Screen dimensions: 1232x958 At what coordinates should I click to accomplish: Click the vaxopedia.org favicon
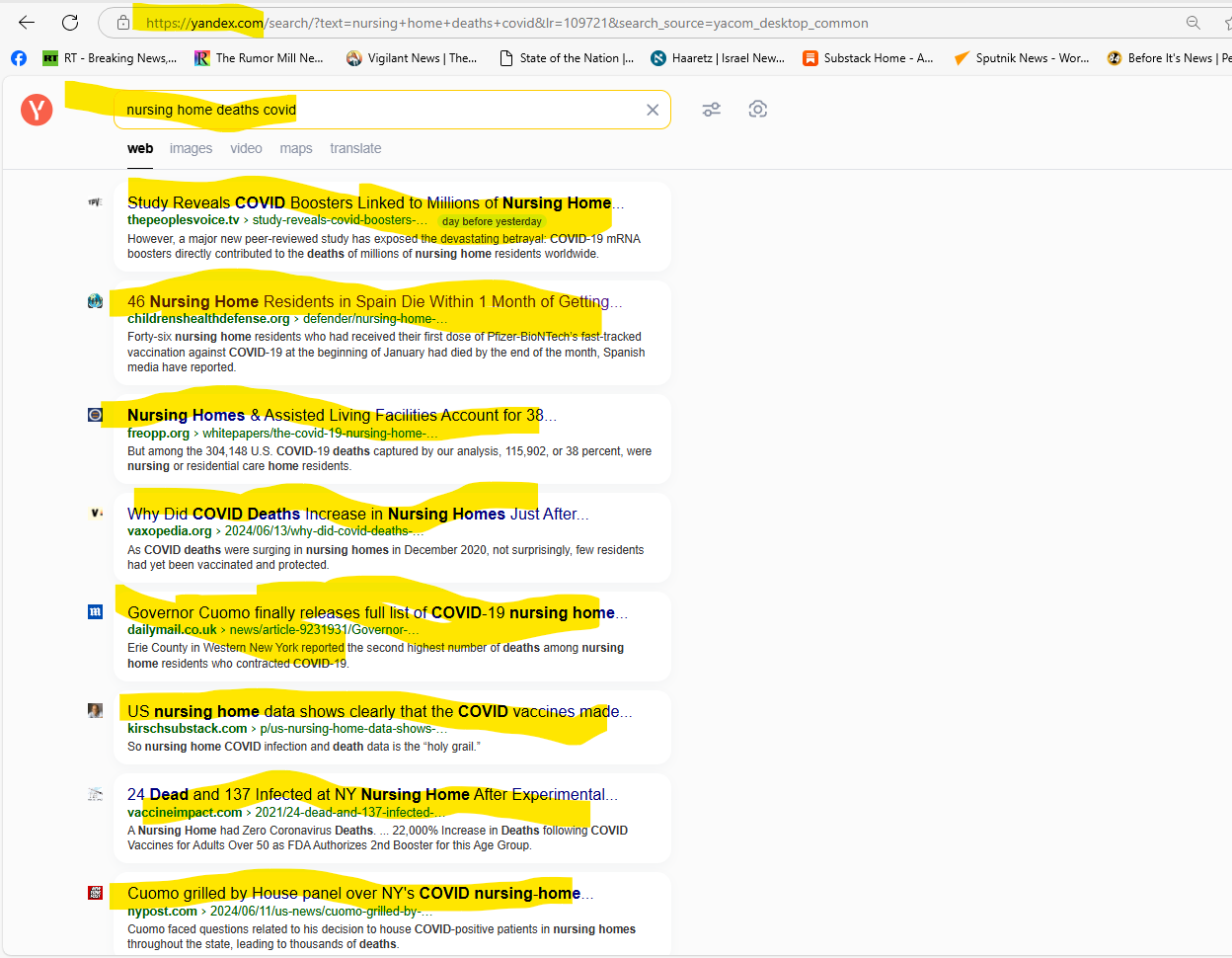(x=95, y=514)
